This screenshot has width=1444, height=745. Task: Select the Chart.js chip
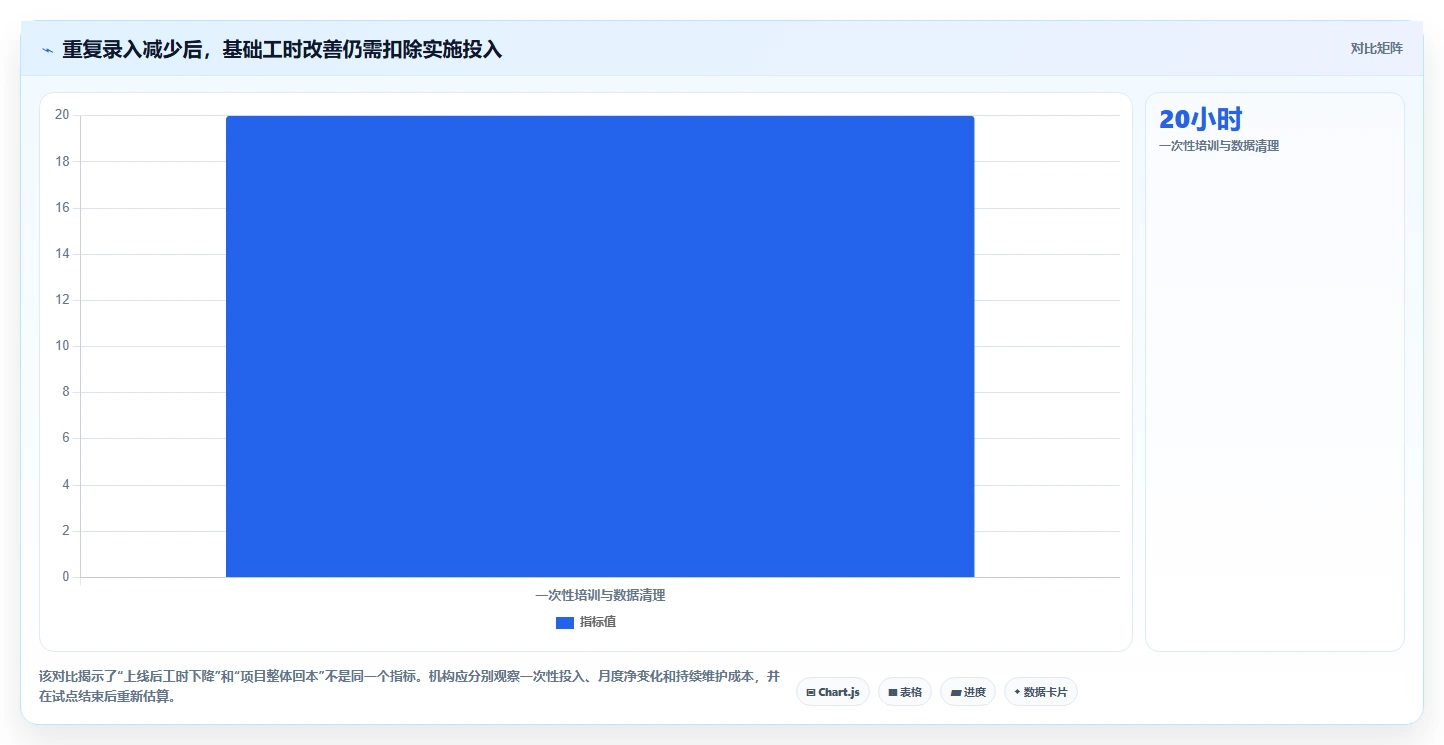coord(833,692)
